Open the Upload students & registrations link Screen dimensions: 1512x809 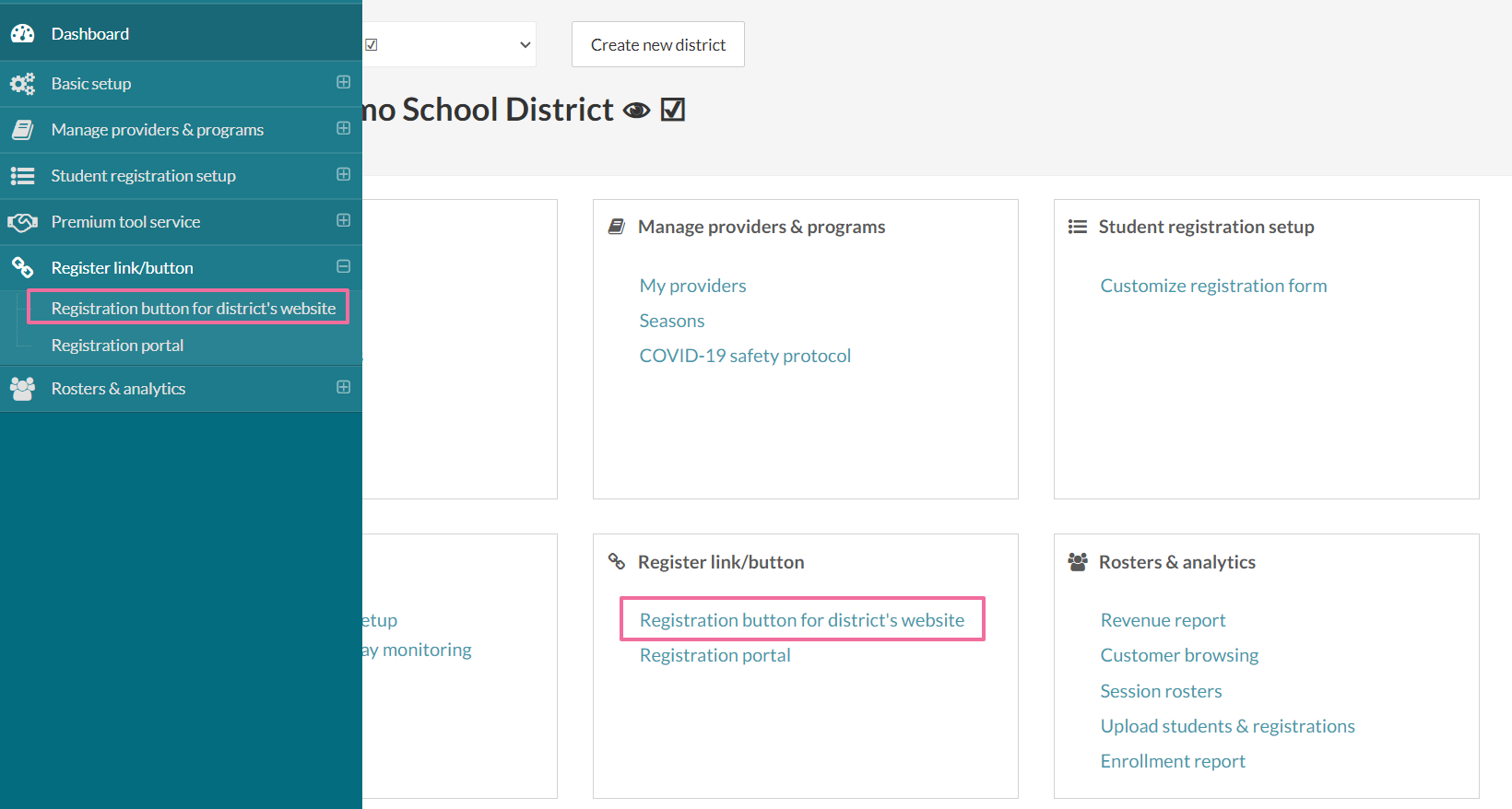(1227, 726)
